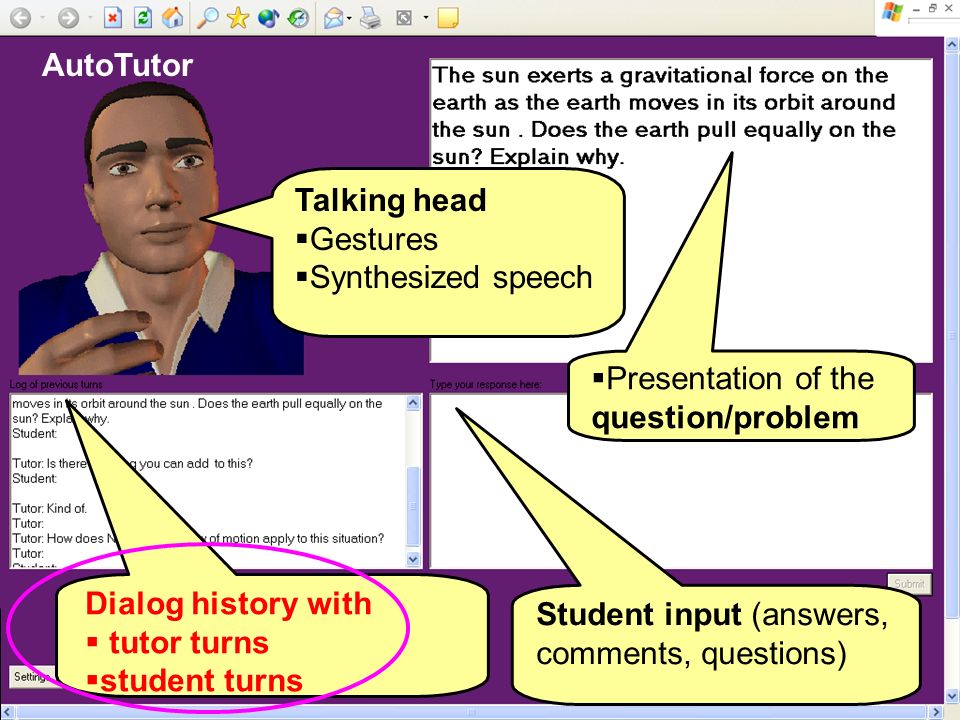Click the AutoTutor title text
The height and width of the screenshot is (720, 960).
click(x=118, y=66)
